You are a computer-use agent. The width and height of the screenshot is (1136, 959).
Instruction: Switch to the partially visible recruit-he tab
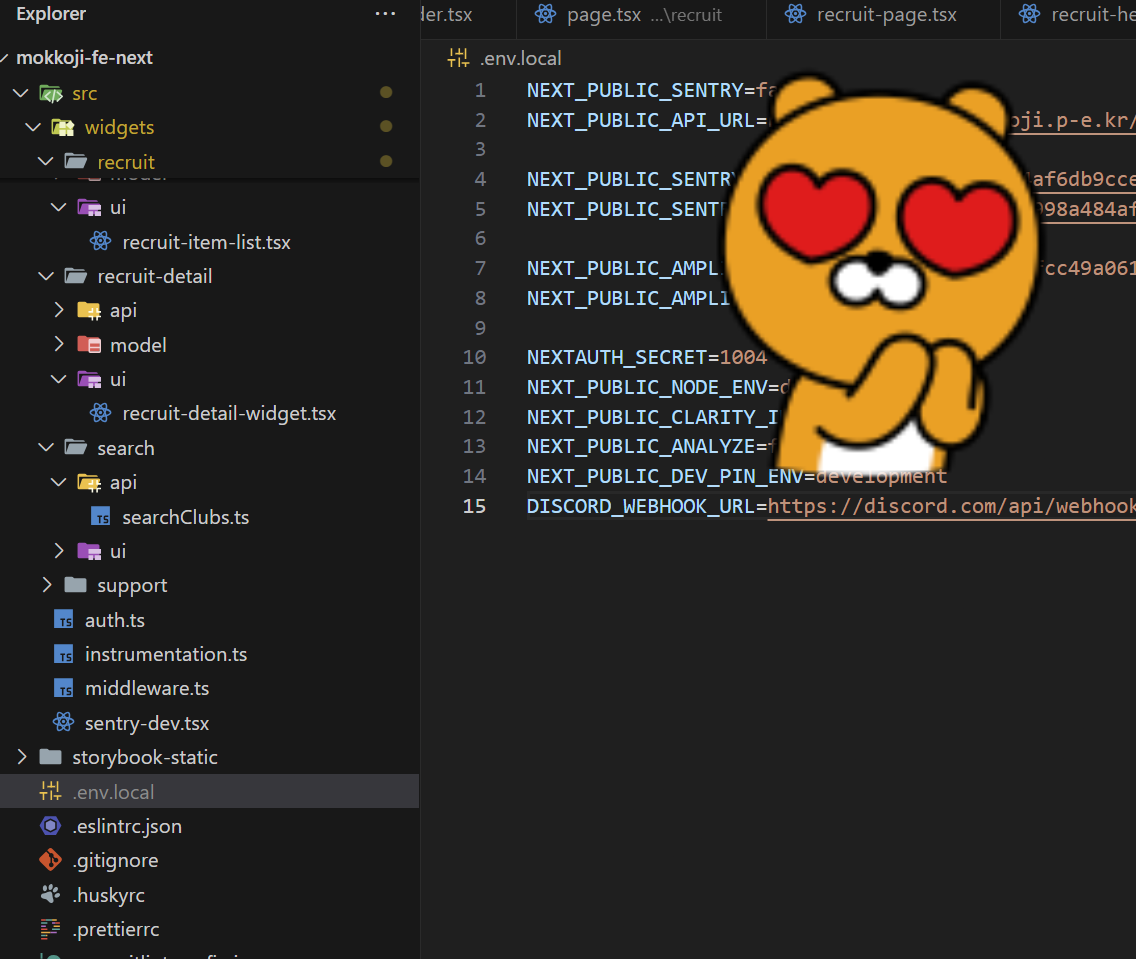[x=1069, y=15]
